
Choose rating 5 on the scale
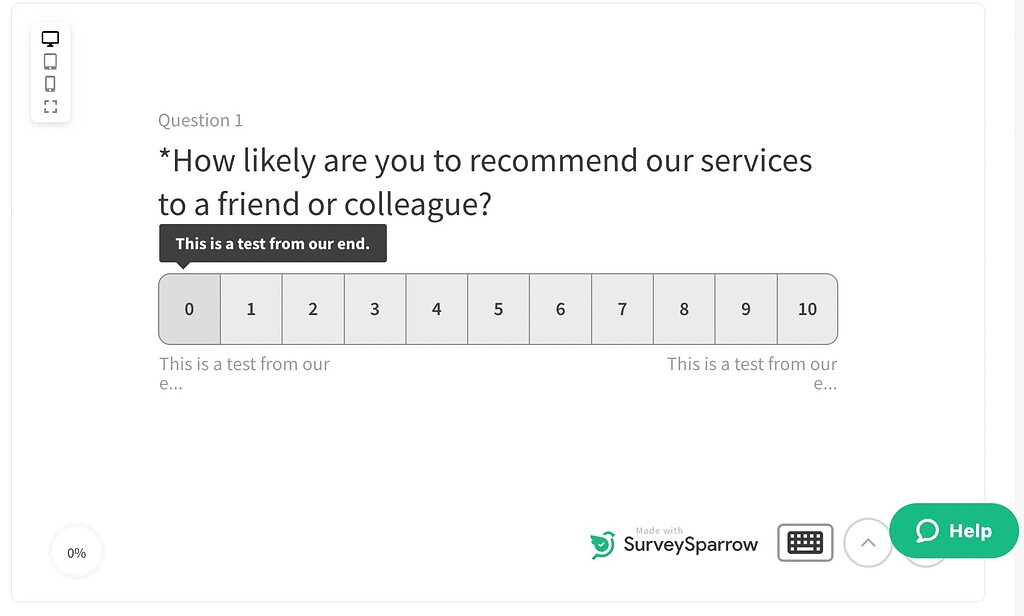(x=498, y=309)
